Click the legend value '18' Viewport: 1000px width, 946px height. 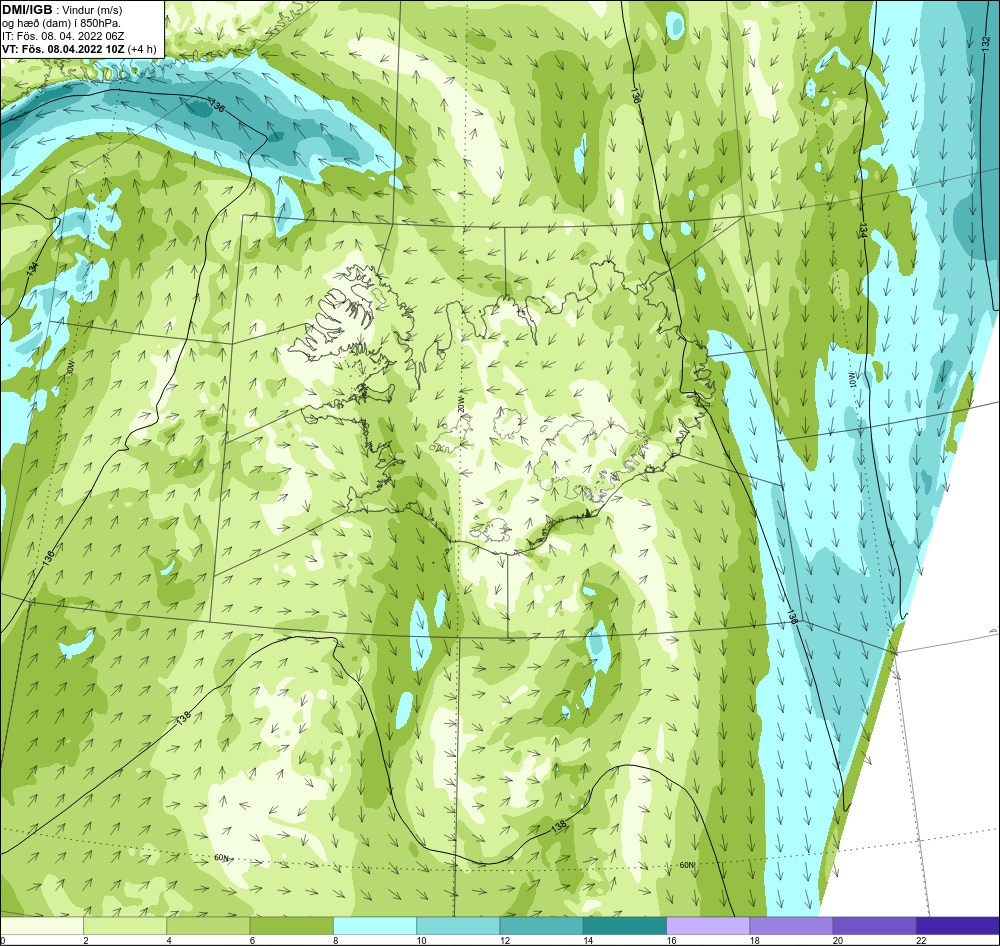pos(754,940)
